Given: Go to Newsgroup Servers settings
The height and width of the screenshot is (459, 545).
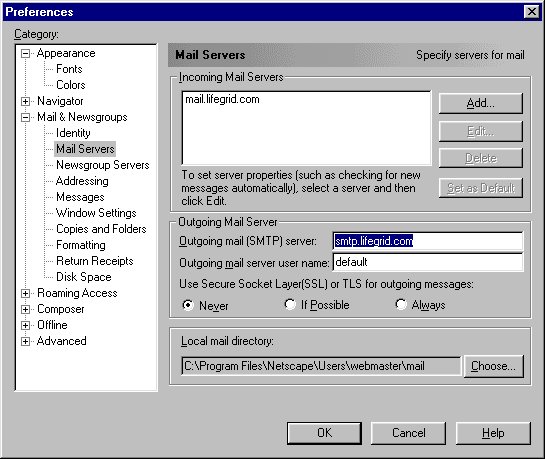Looking at the screenshot, I should click(x=103, y=165).
